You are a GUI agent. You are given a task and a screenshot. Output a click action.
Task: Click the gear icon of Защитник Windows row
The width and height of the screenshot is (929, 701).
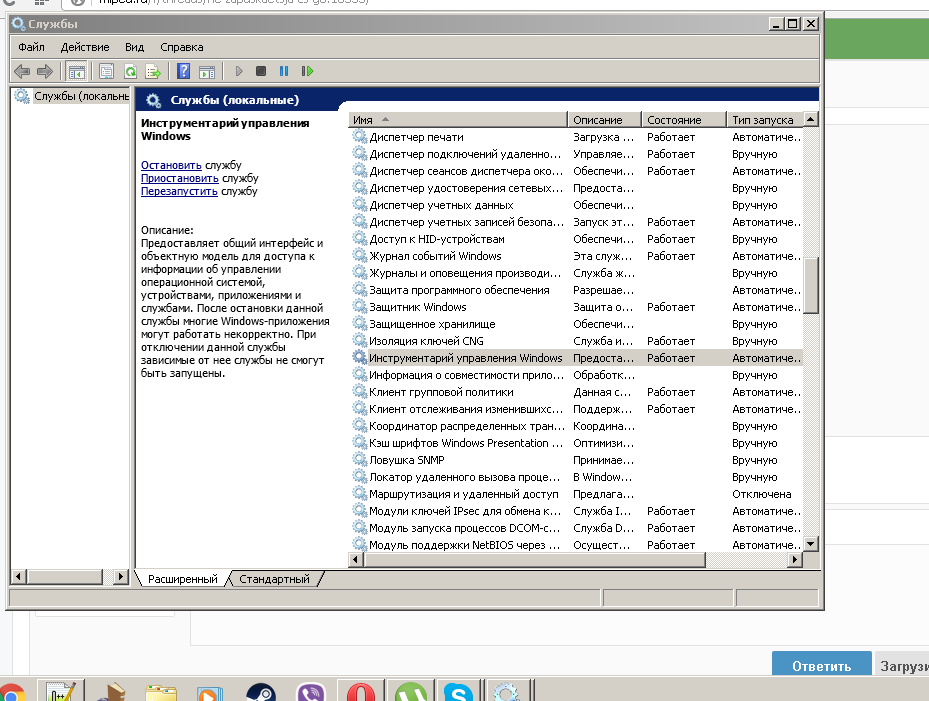pyautogui.click(x=359, y=307)
